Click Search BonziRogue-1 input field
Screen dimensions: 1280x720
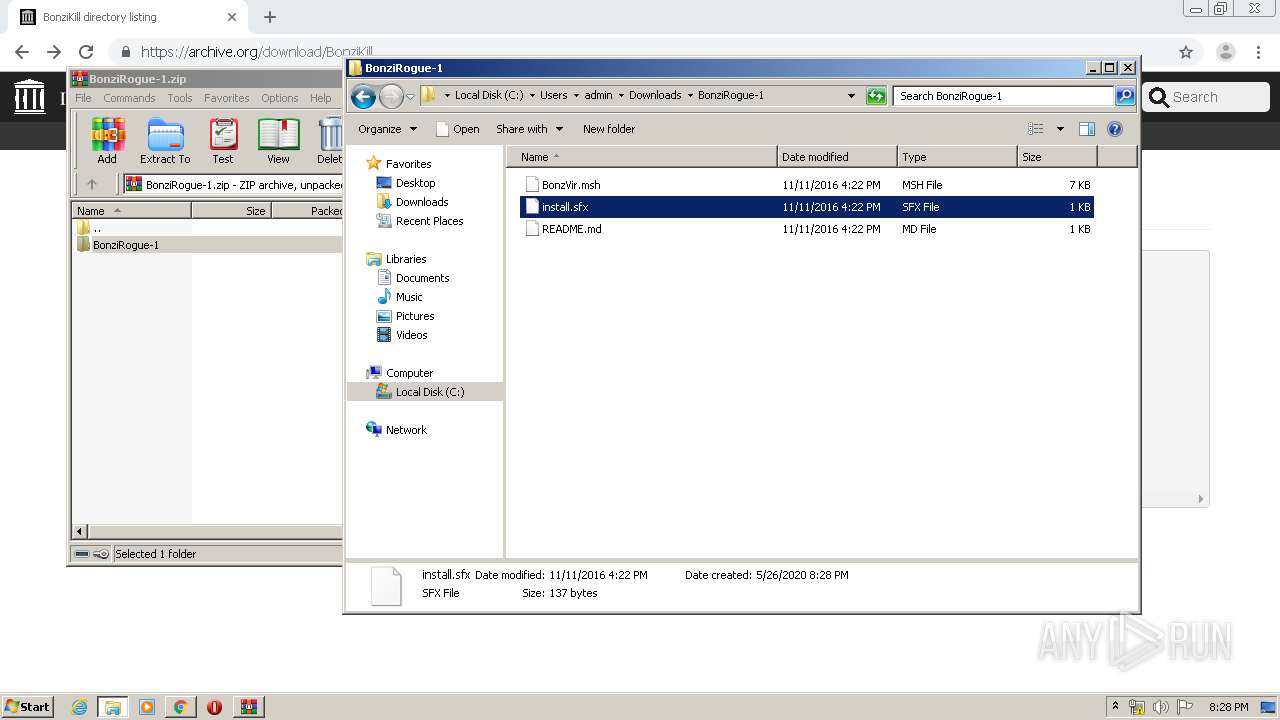(x=1003, y=96)
